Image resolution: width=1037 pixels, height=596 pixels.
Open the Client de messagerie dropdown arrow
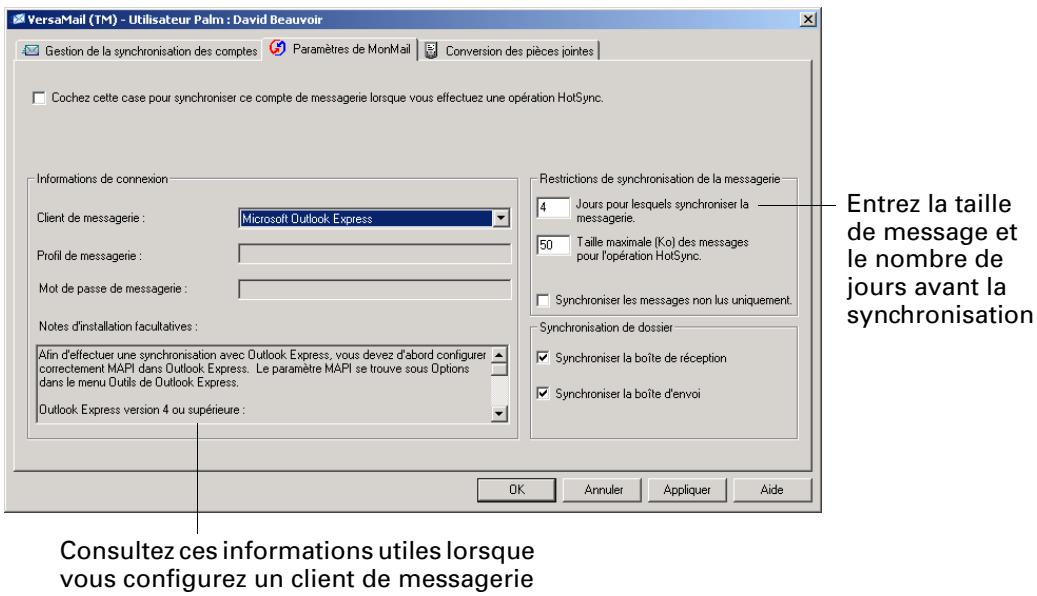pyautogui.click(x=501, y=218)
